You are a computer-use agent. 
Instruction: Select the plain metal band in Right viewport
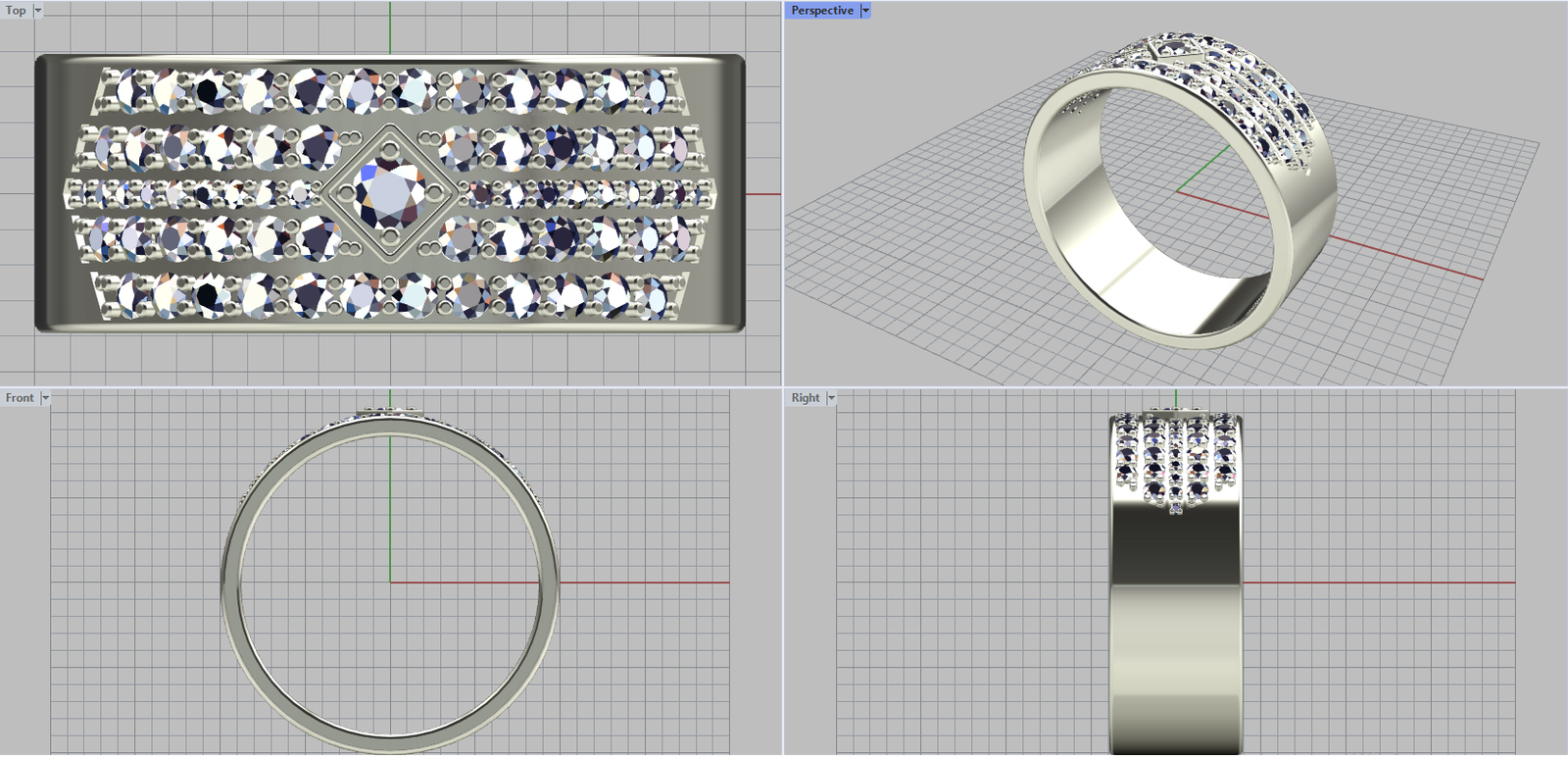(x=1175, y=628)
